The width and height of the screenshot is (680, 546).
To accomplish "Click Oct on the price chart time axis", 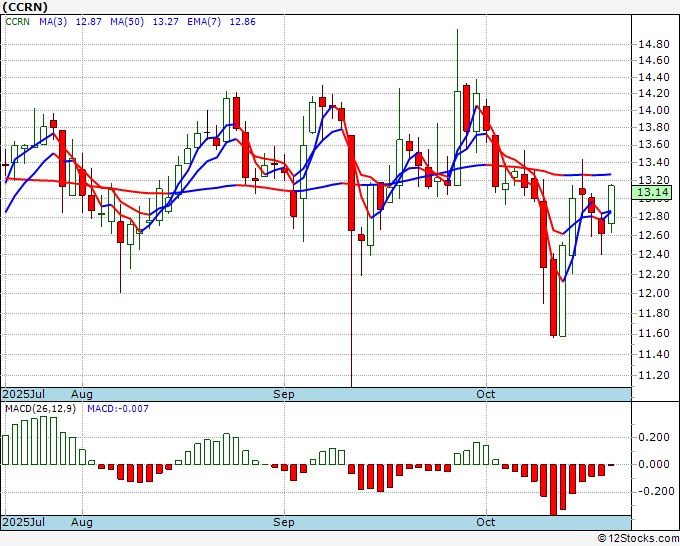I will [486, 395].
